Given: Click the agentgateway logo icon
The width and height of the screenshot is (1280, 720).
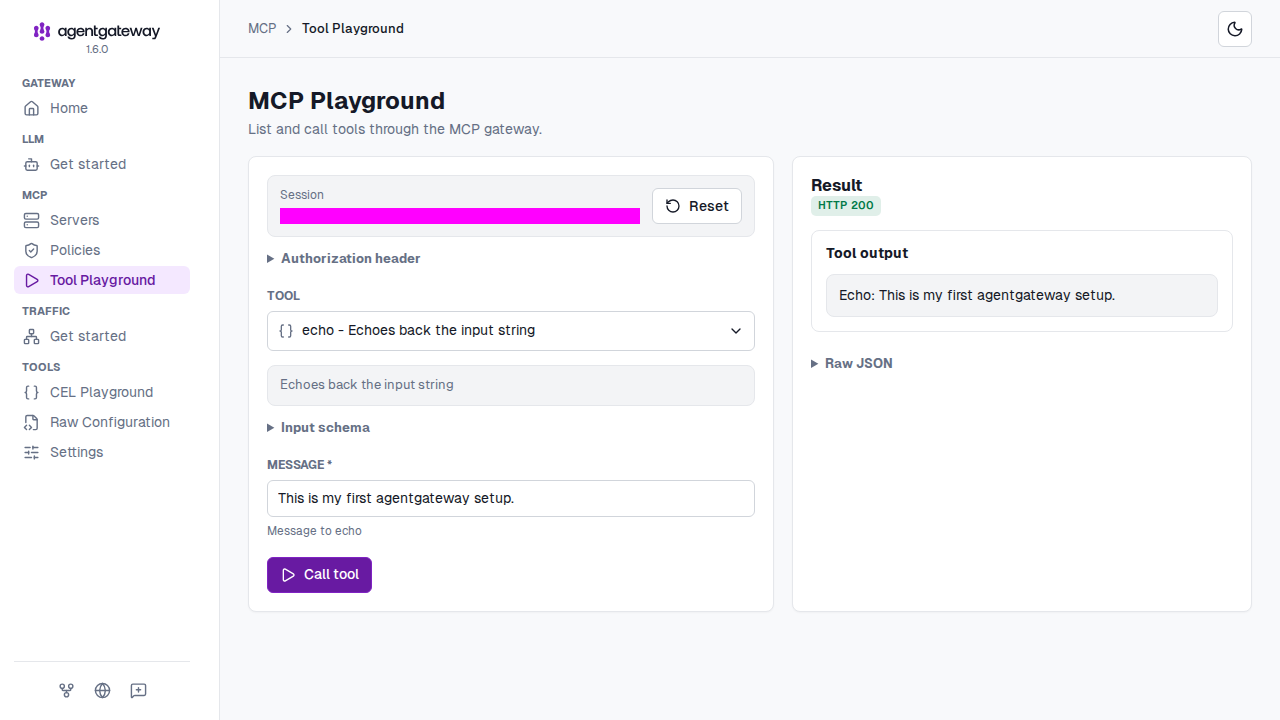Looking at the screenshot, I should click(x=42, y=31).
